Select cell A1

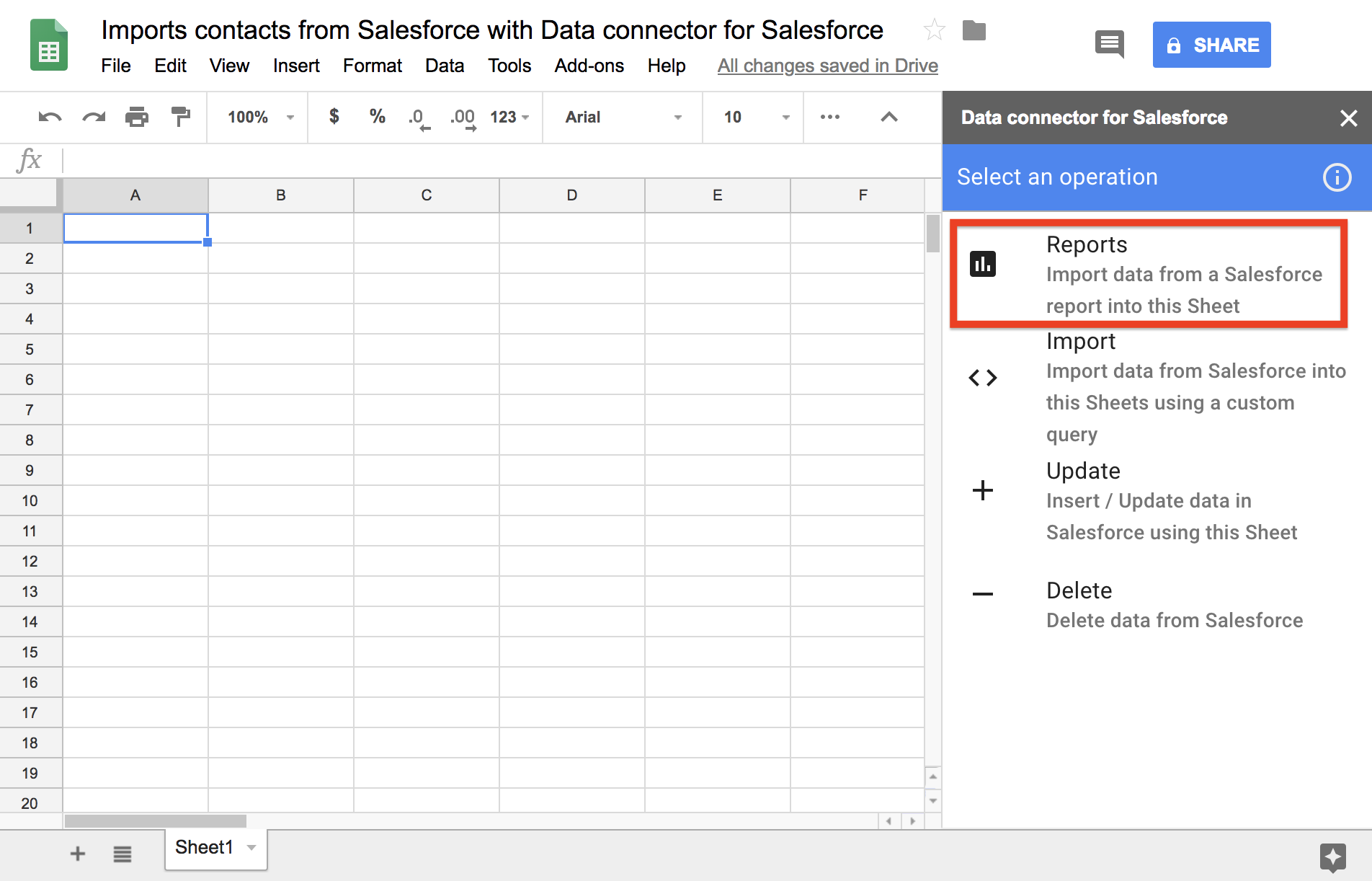135,229
